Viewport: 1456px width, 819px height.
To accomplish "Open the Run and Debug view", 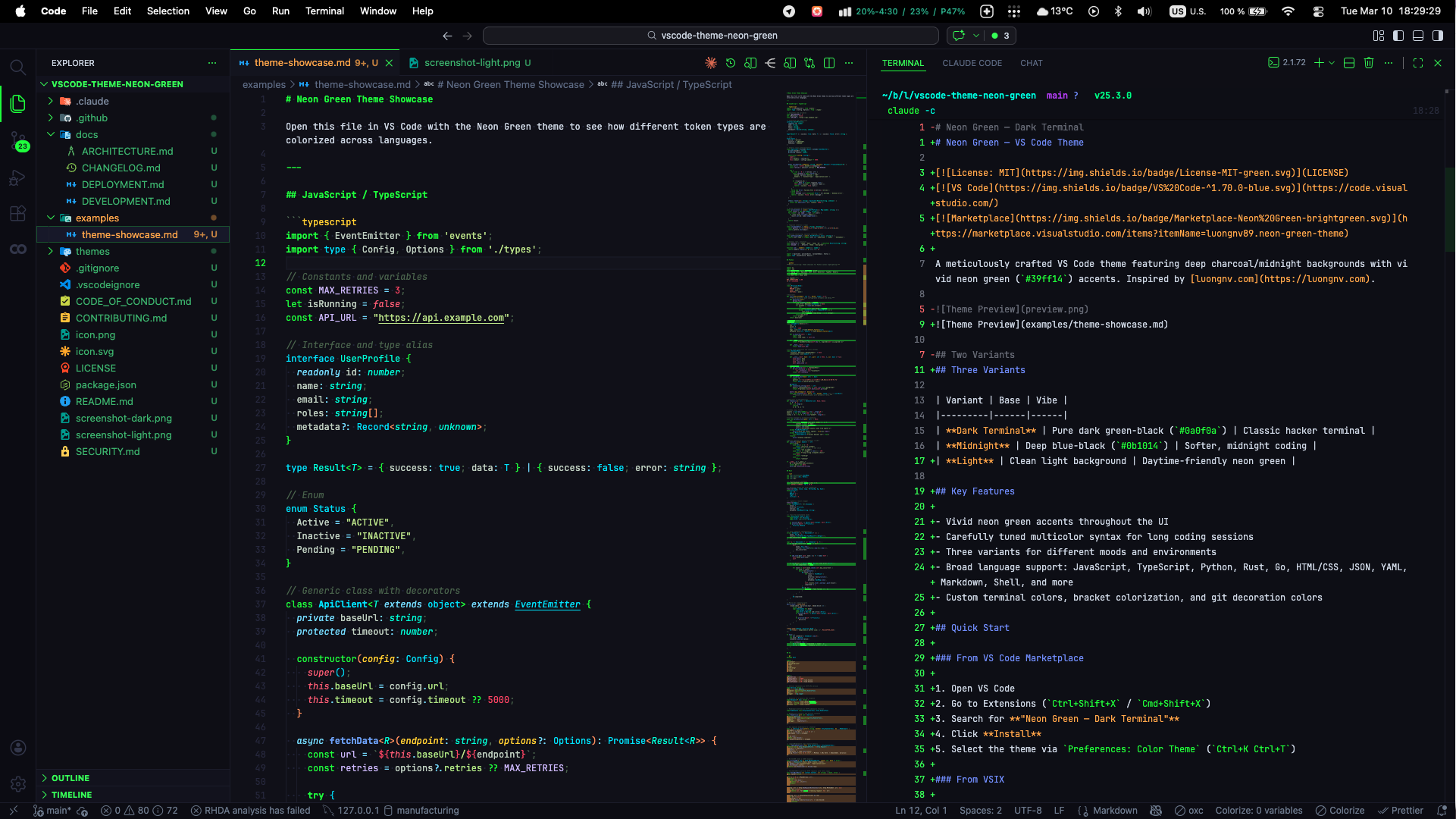I will 18,177.
